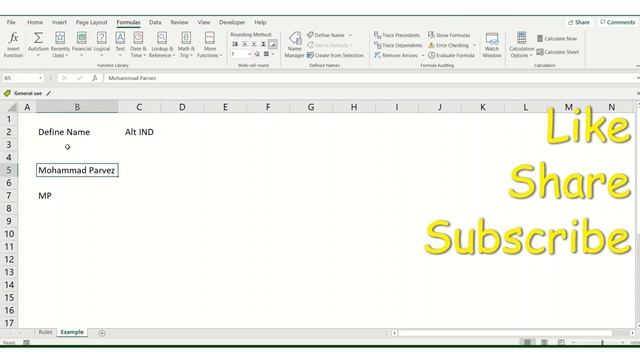Open the Insert Function dialog
The height and width of the screenshot is (360, 640).
tap(13, 45)
